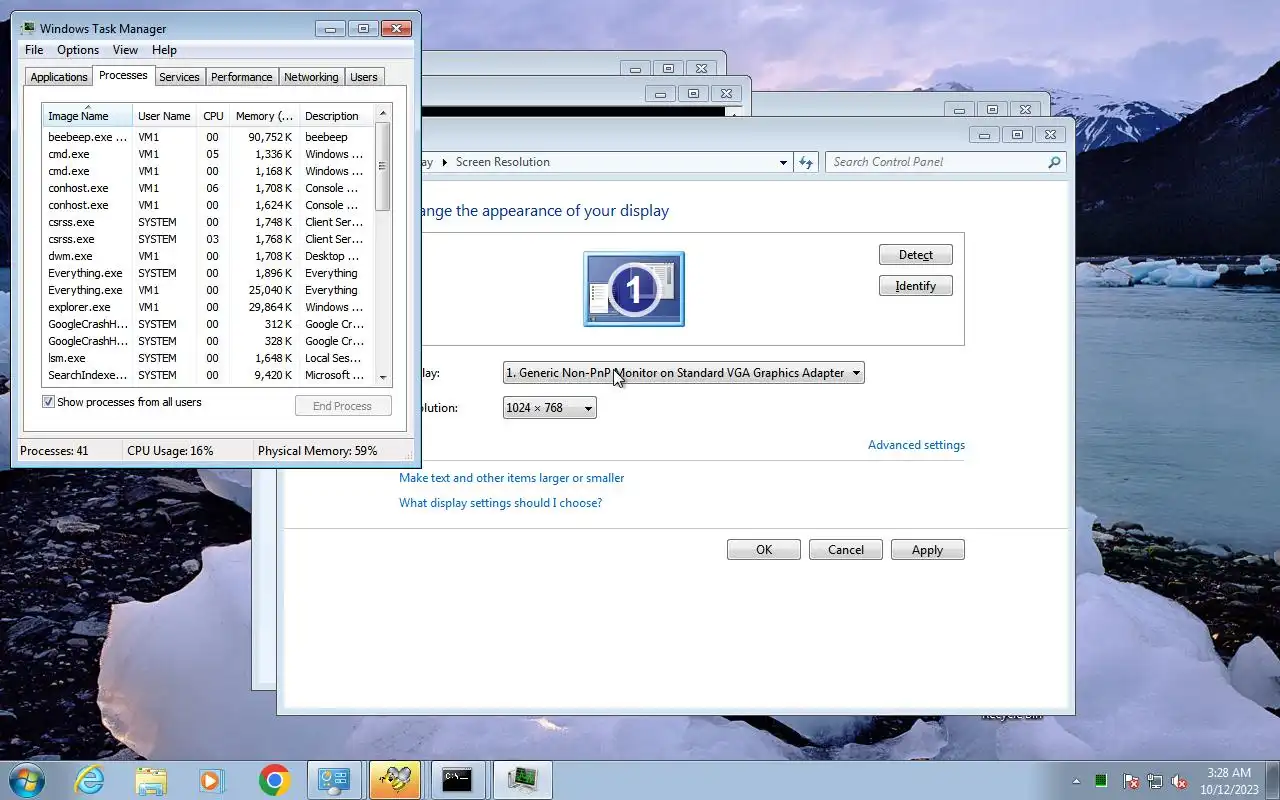This screenshot has width=1280, height=800.
Task: Click Apply in Screen Resolution
Action: click(927, 550)
